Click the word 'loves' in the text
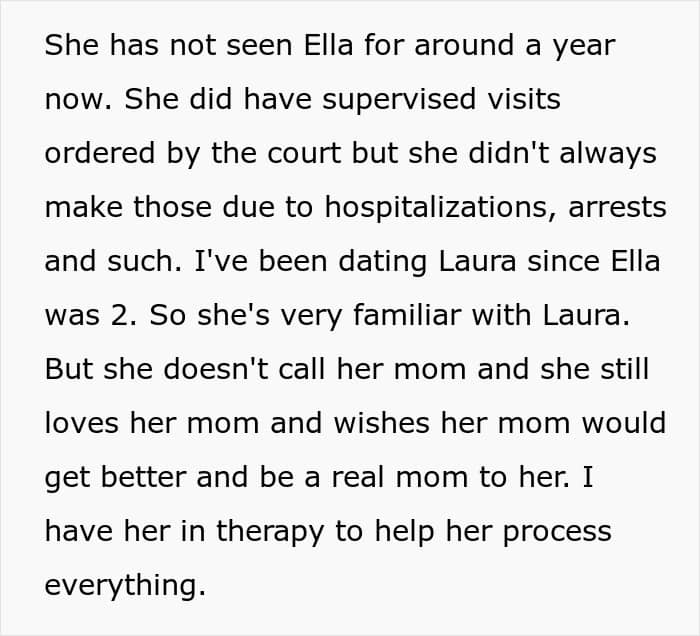Screen dimensions: 700x636 (82, 422)
